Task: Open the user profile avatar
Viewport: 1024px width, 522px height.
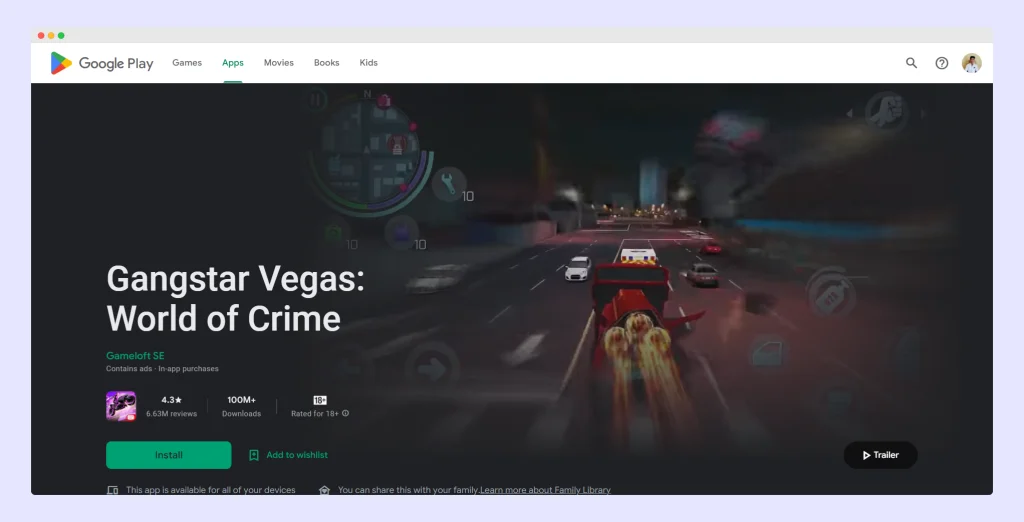Action: click(972, 63)
